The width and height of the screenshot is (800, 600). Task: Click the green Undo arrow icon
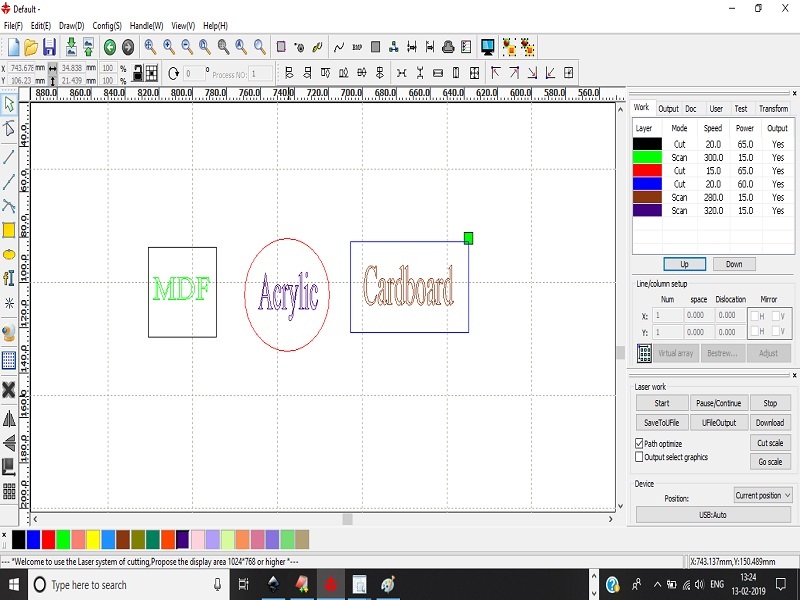click(110, 47)
